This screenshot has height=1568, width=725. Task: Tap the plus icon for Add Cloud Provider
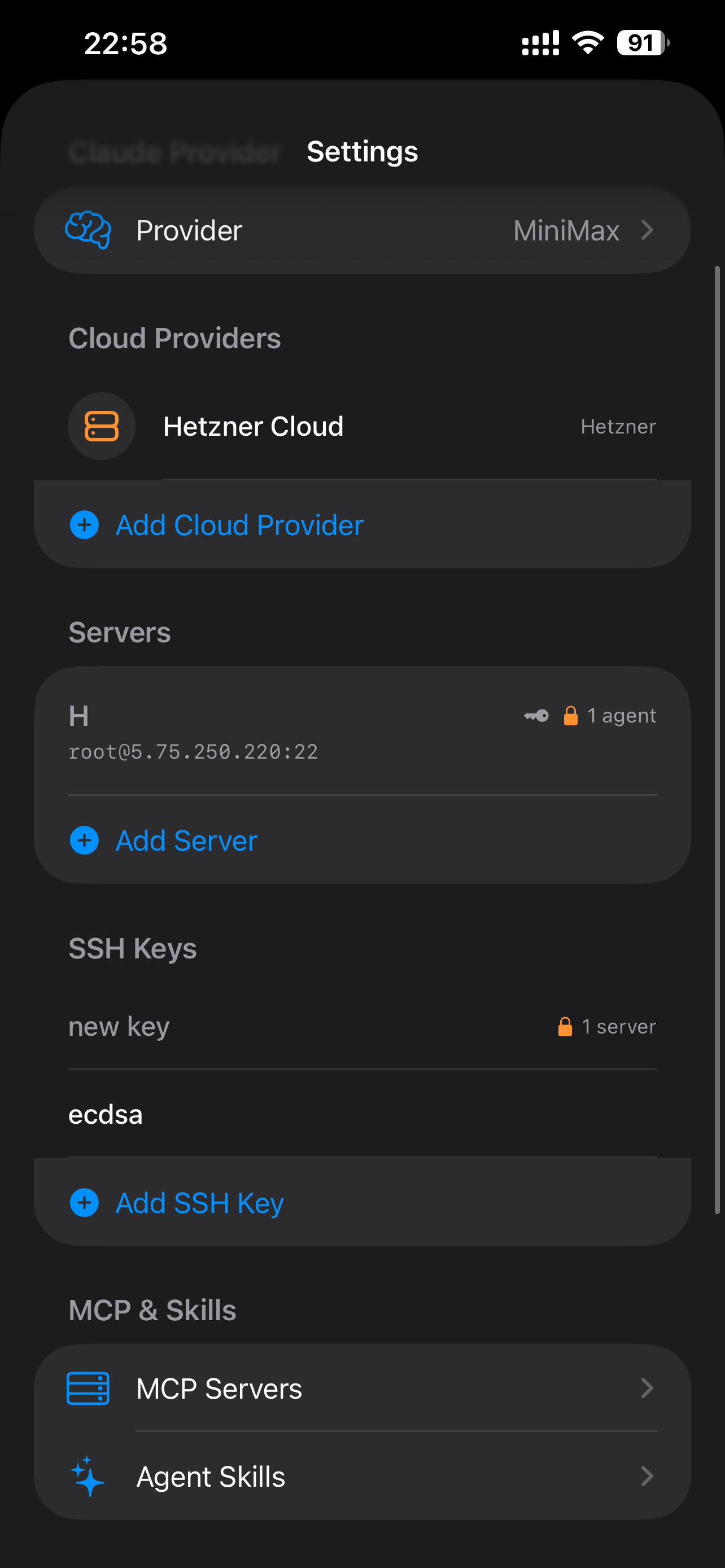[85, 525]
